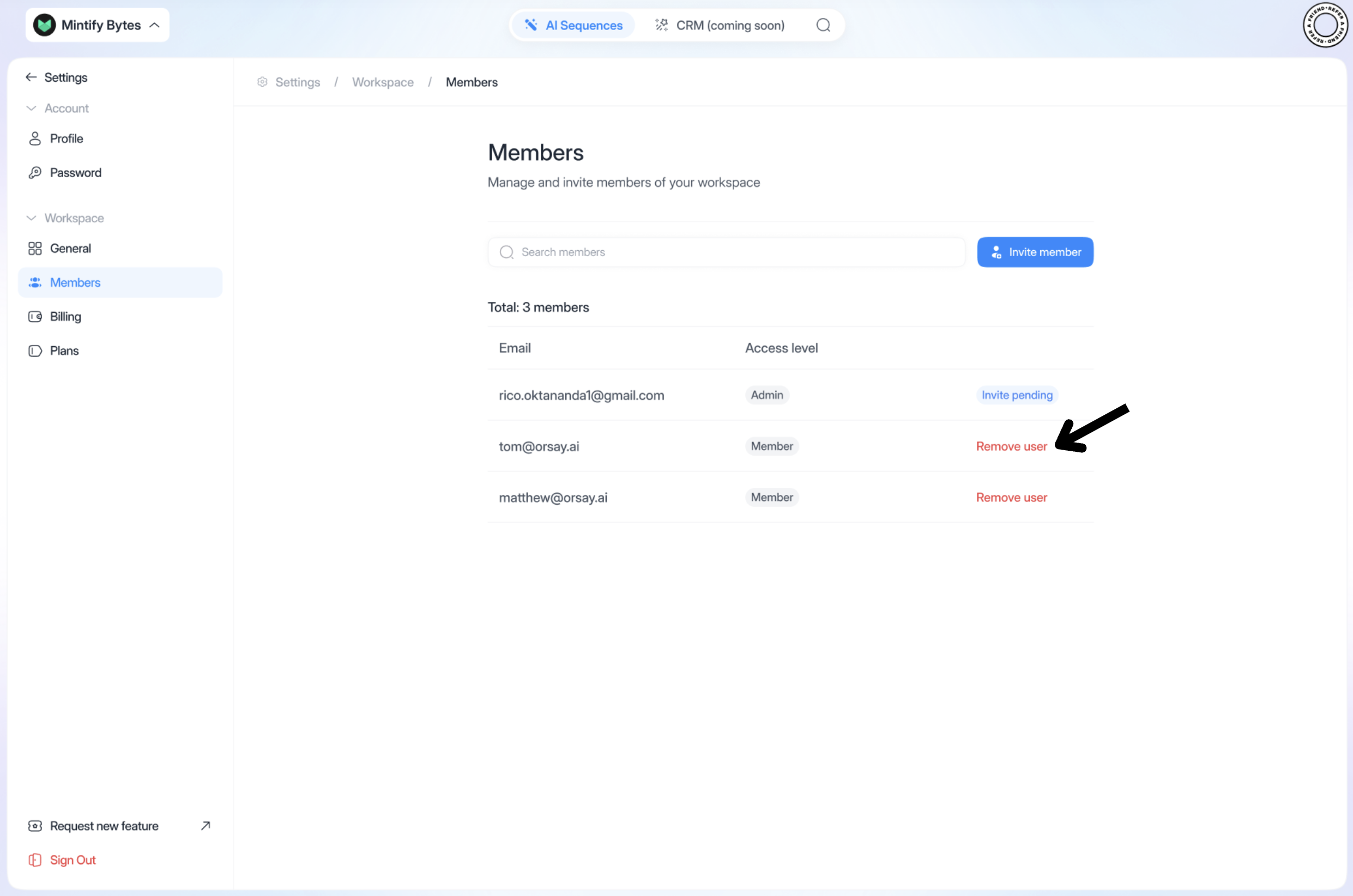Screen dimensions: 1353x896
Task: Click the external link arrow beside Request new feature
Action: coord(206,825)
